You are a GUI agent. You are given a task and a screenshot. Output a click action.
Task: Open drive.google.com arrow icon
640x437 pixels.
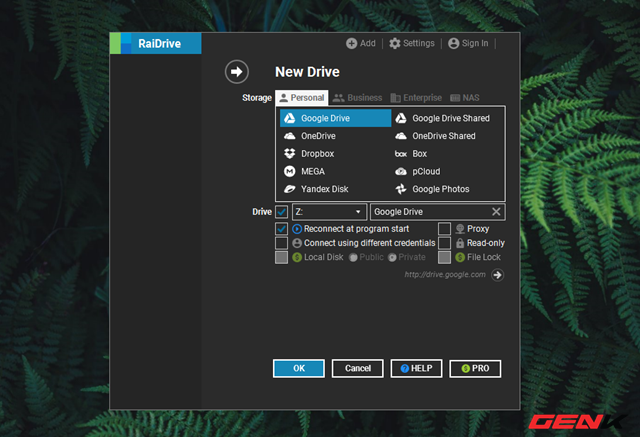click(x=497, y=275)
